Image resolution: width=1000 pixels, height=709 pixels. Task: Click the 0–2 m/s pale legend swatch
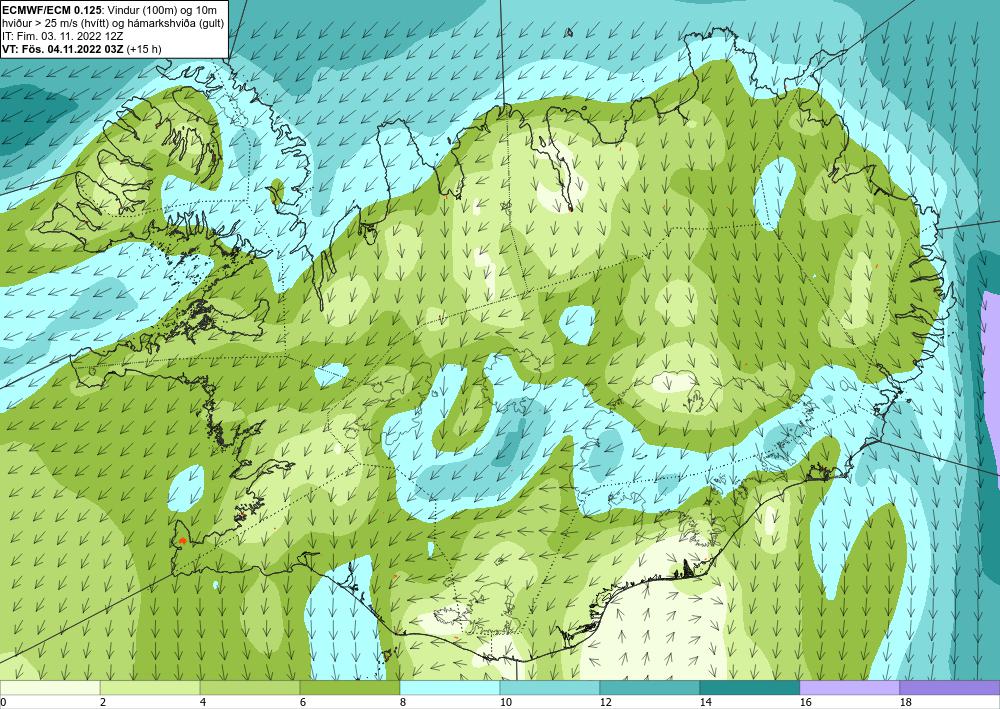coord(50,688)
